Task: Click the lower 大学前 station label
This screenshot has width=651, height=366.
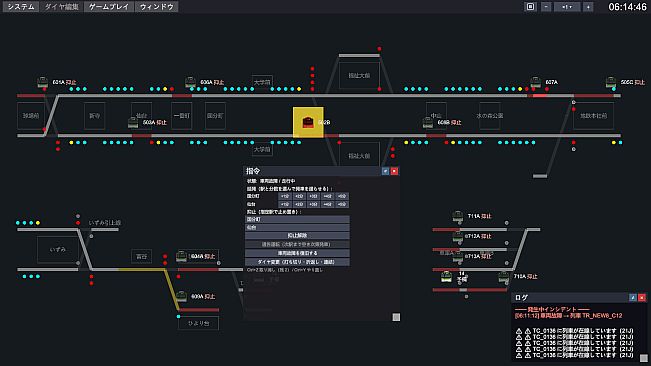Action: click(262, 149)
